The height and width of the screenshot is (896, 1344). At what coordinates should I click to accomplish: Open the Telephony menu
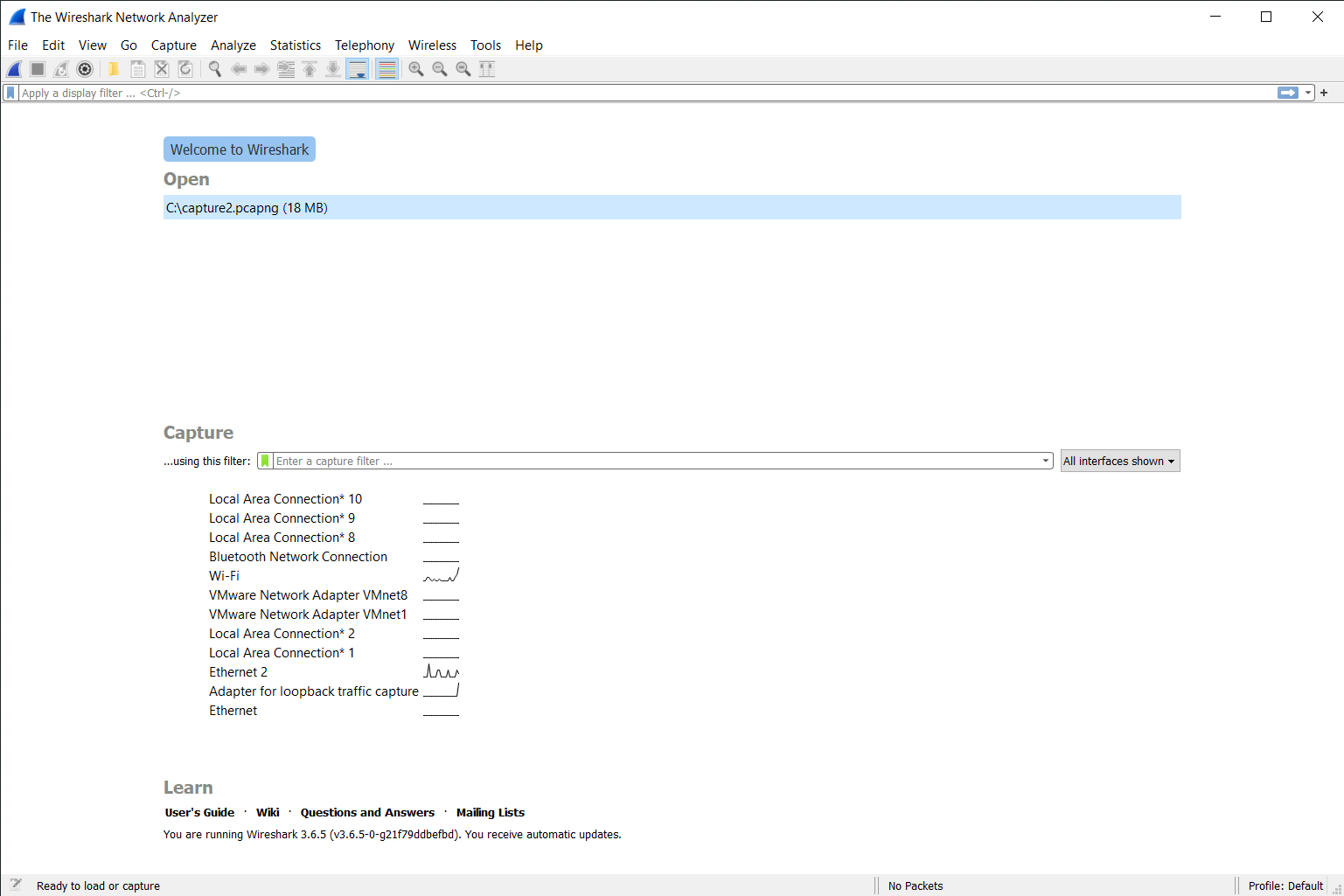(365, 45)
